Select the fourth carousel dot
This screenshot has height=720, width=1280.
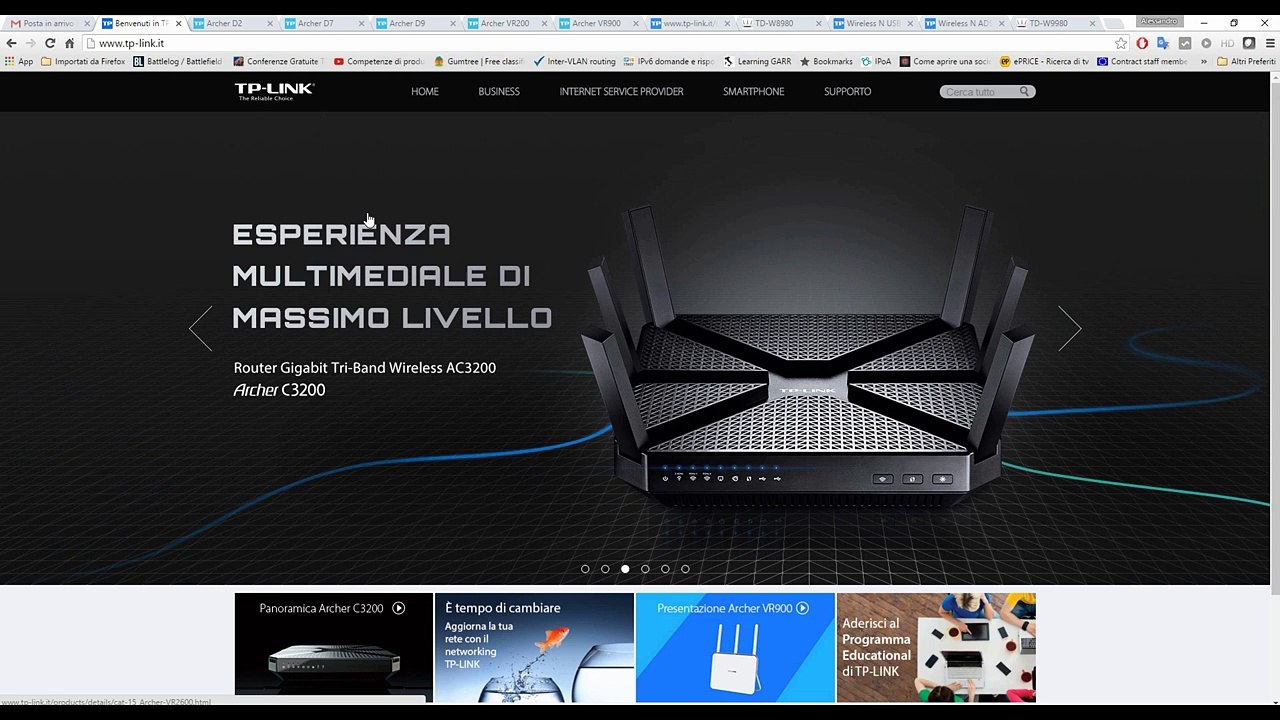(645, 569)
